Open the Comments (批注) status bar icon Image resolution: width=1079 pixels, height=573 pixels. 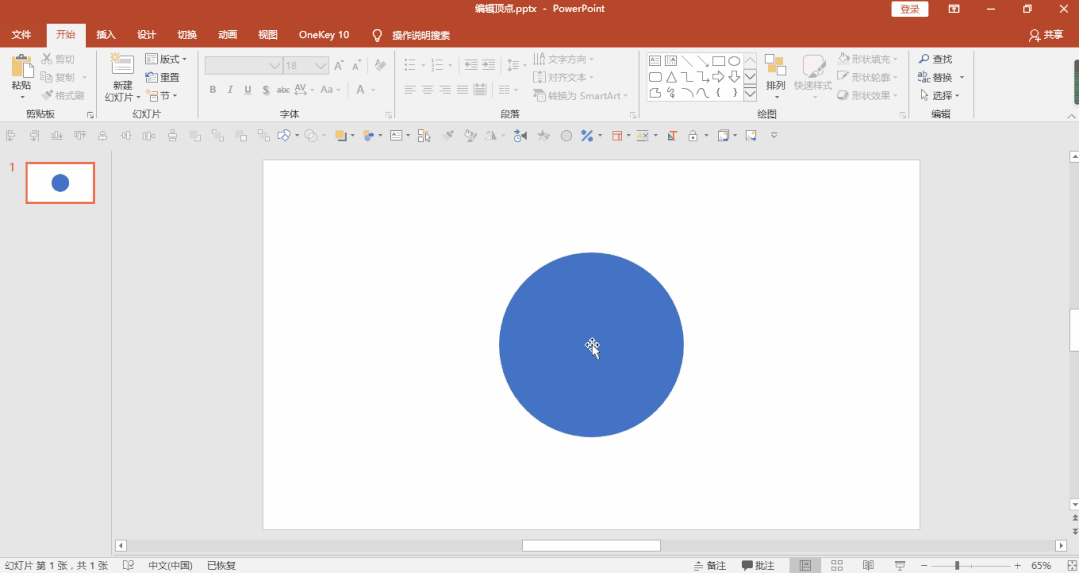click(758, 565)
